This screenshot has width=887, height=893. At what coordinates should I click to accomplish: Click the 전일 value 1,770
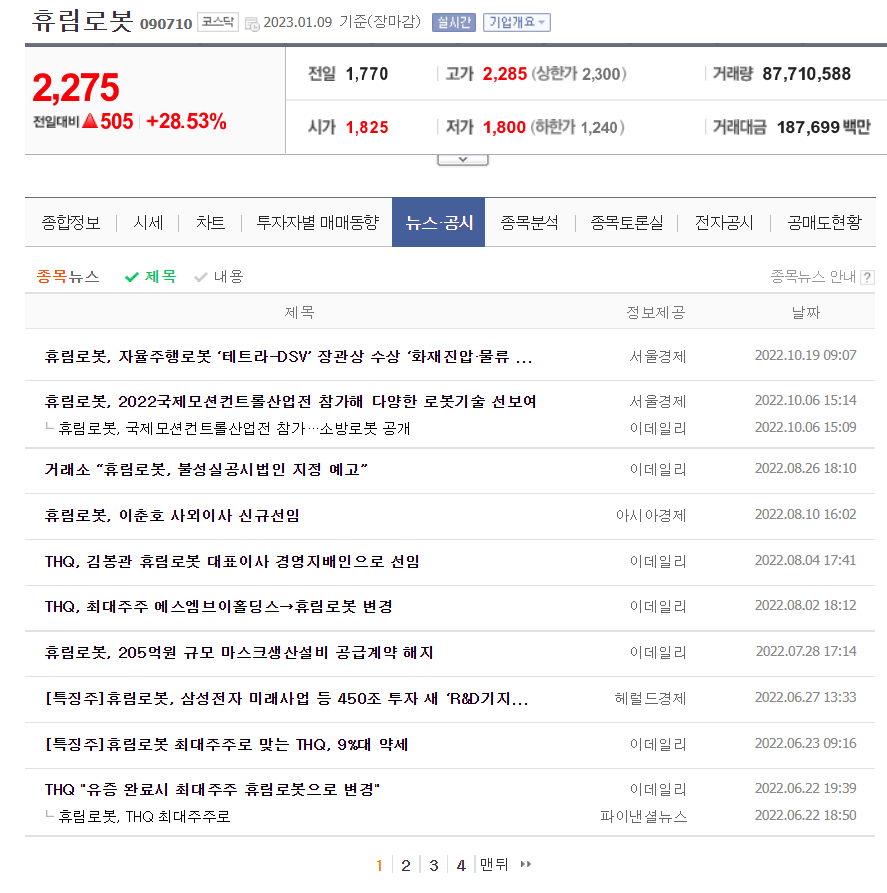tap(367, 74)
